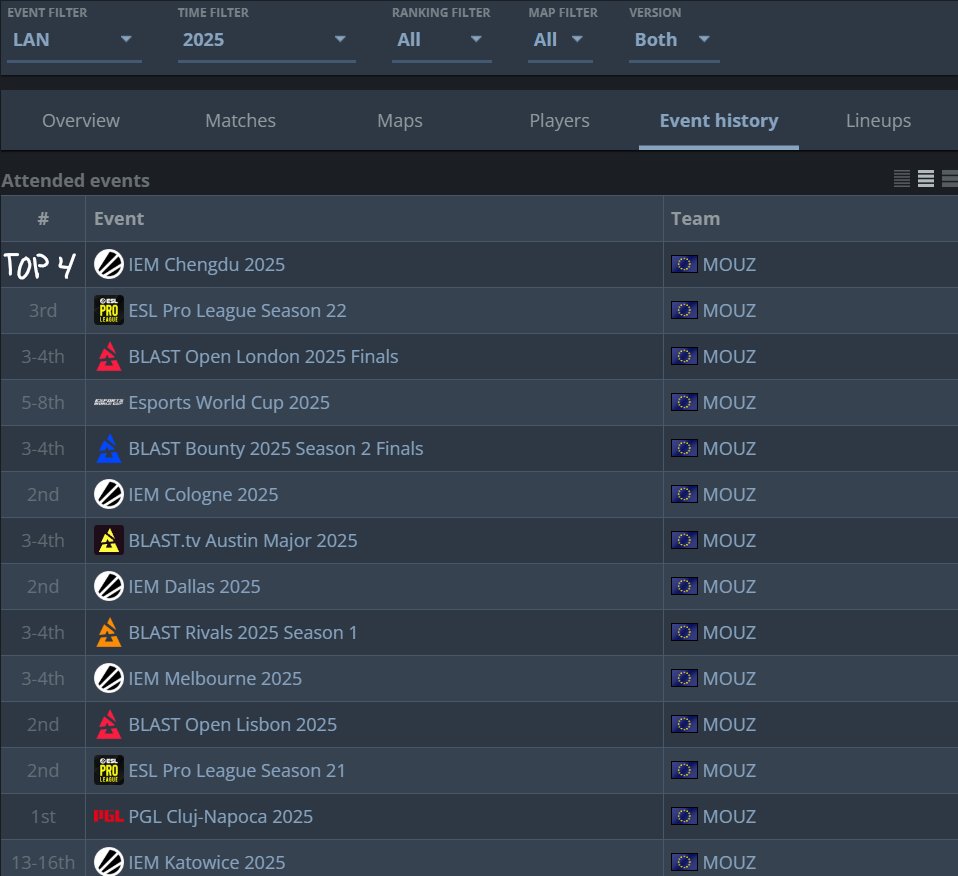Open the IEM Dallas 2025 link
This screenshot has height=876, width=958.
click(194, 586)
